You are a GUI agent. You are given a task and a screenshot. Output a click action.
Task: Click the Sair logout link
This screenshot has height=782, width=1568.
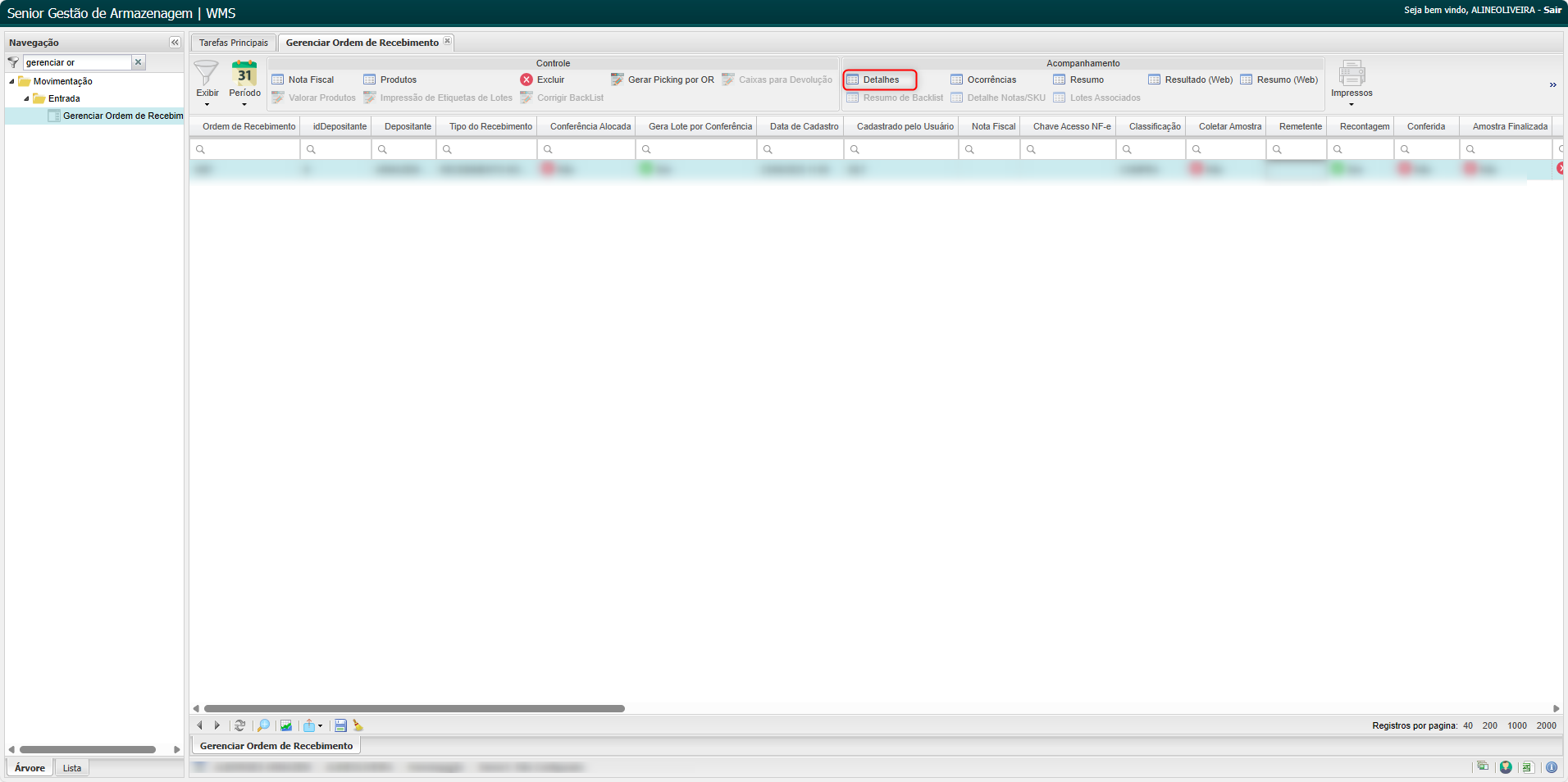tap(1552, 10)
